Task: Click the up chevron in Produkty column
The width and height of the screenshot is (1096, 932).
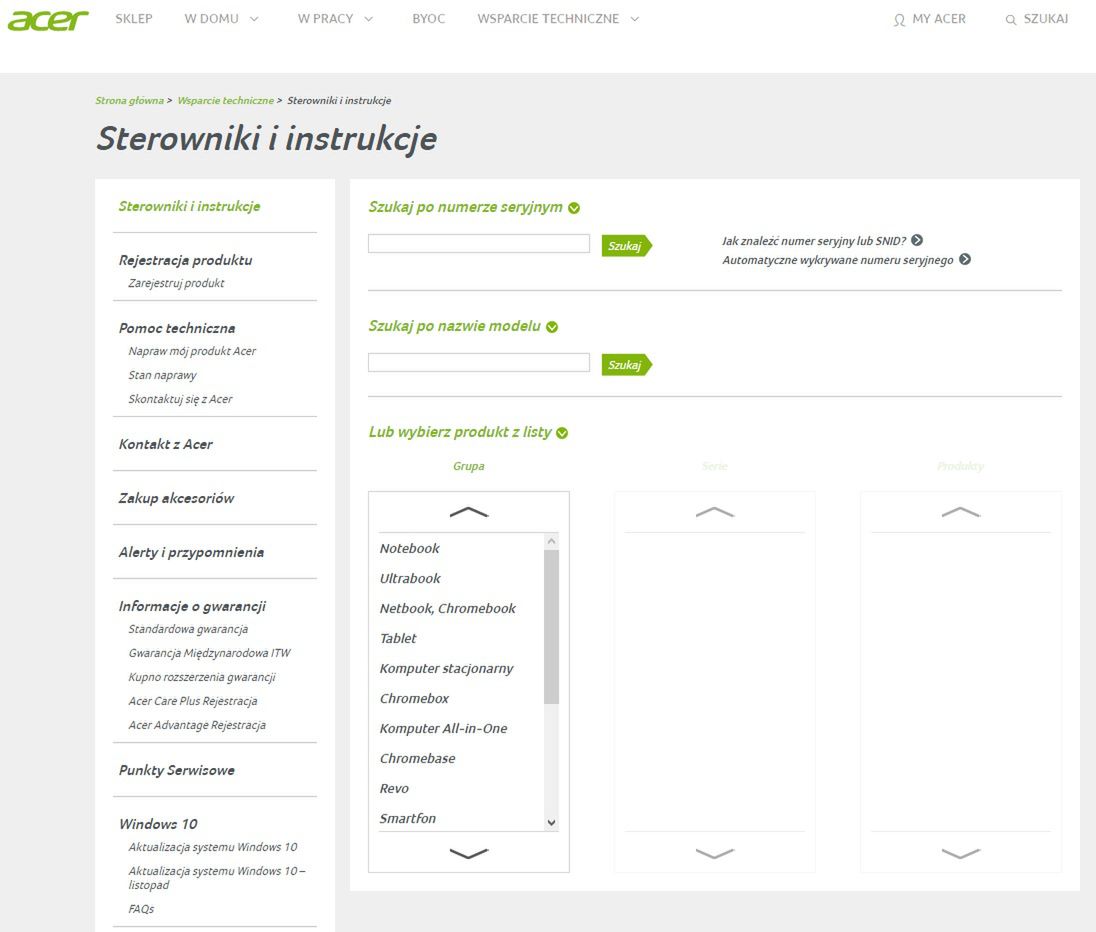Action: click(961, 512)
